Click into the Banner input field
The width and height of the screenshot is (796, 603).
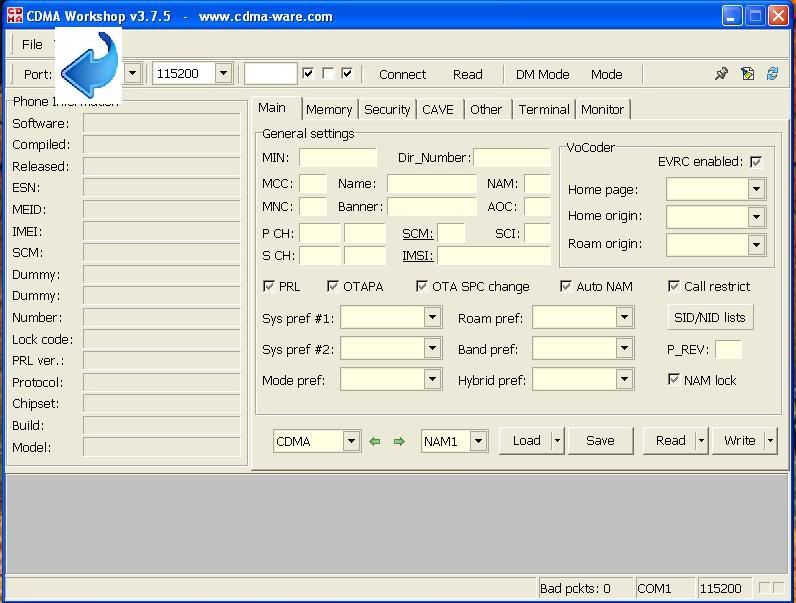click(432, 207)
